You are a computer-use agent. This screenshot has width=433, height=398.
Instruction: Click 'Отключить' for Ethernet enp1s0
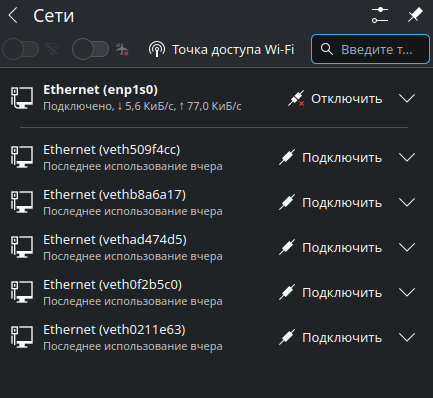(x=346, y=99)
